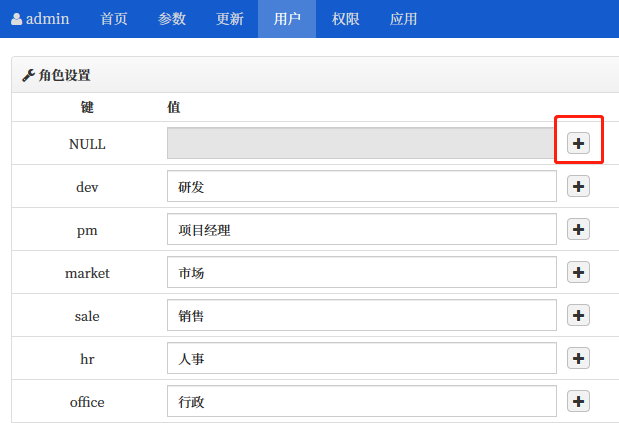Go to the 参数 tab
Screen dimensions: 619x423
172,19
